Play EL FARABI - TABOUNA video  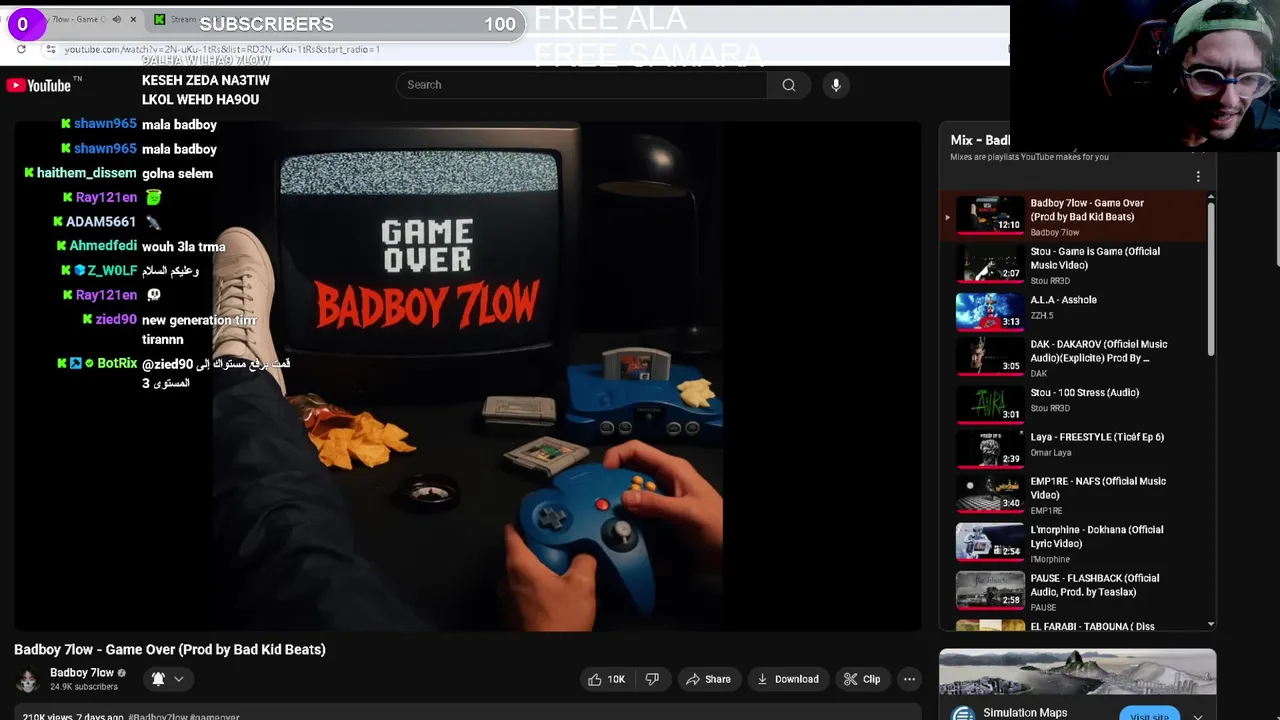point(1072,626)
